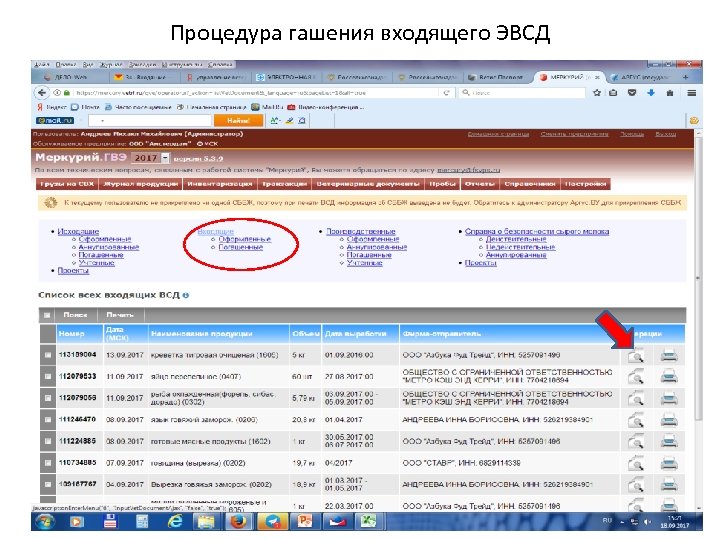Viewport: 720px width, 540px height.
Task: Open the Справочники menu
Action: coord(529,184)
